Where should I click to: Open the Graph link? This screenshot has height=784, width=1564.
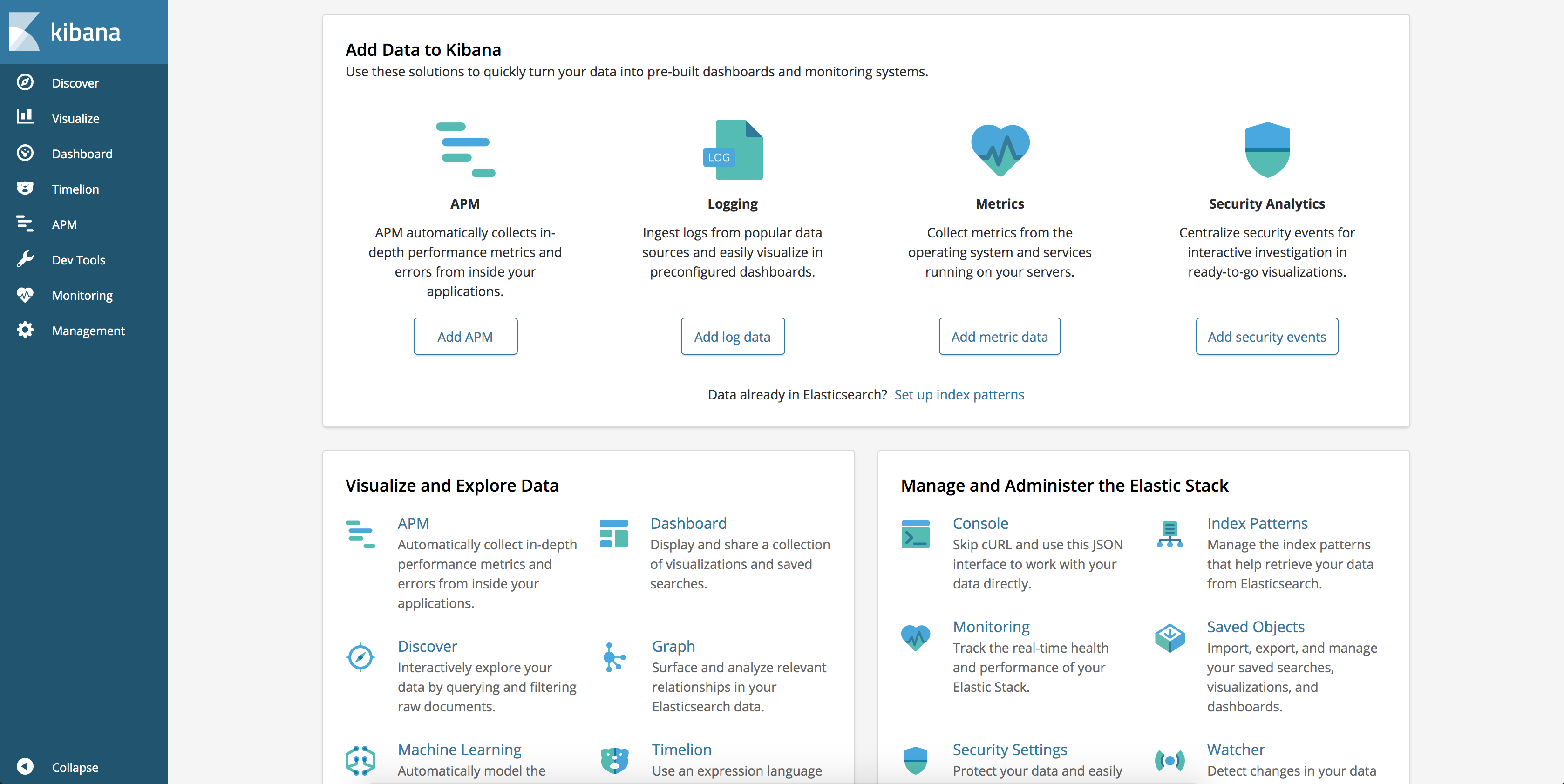[673, 646]
